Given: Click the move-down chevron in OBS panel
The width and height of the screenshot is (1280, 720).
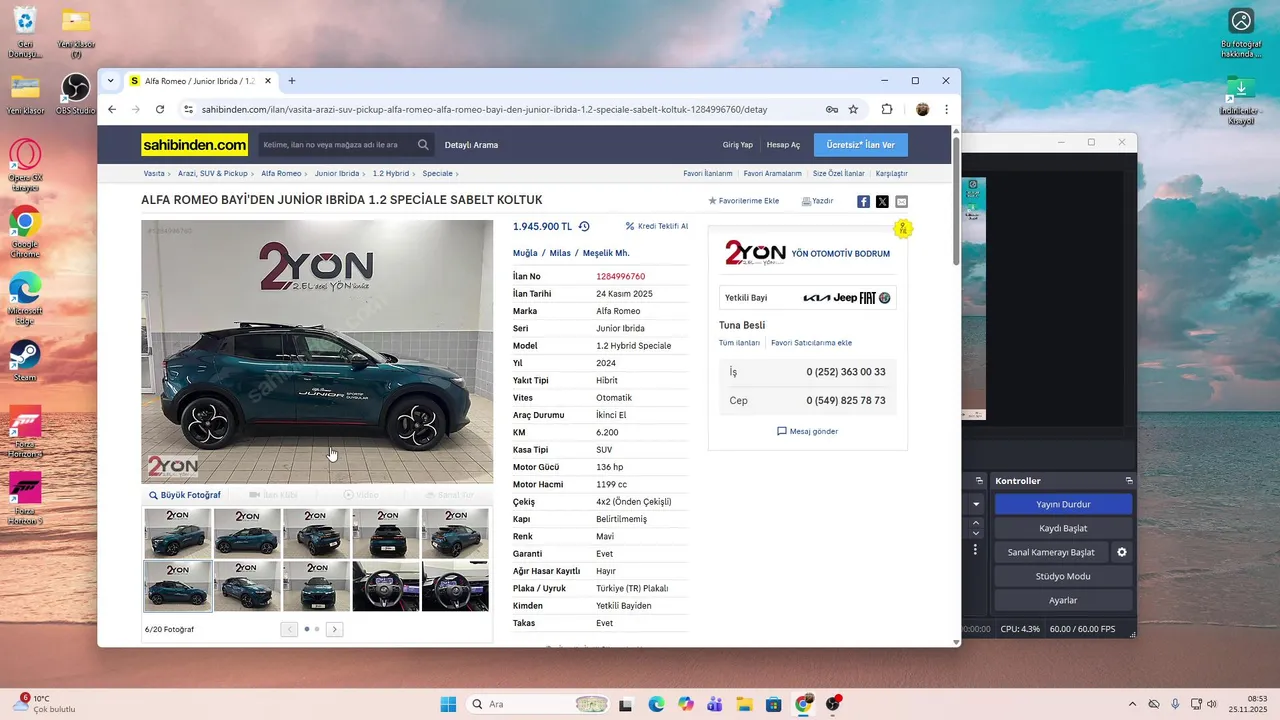Looking at the screenshot, I should 976,534.
